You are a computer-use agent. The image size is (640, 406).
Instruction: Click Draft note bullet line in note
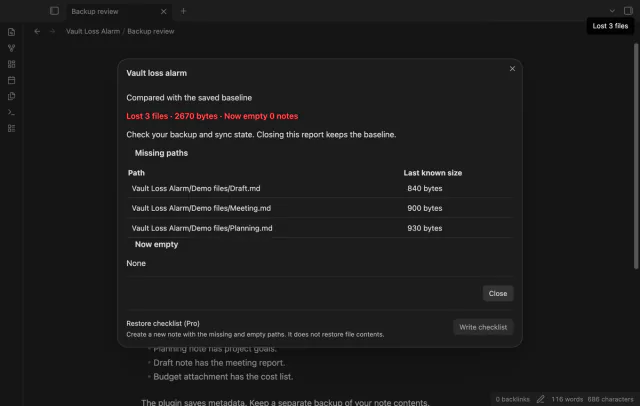(219, 363)
